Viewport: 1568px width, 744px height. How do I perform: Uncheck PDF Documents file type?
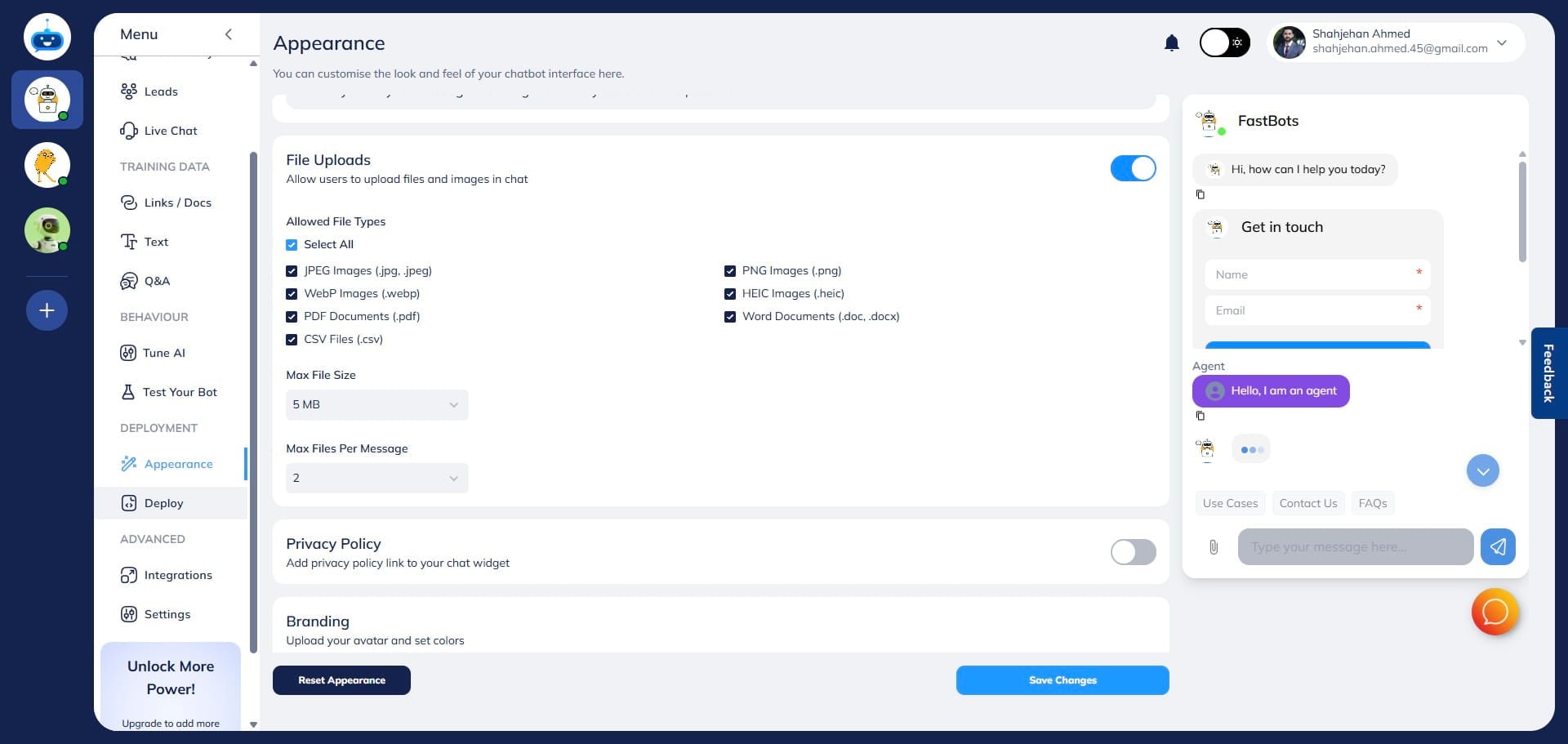(x=292, y=316)
